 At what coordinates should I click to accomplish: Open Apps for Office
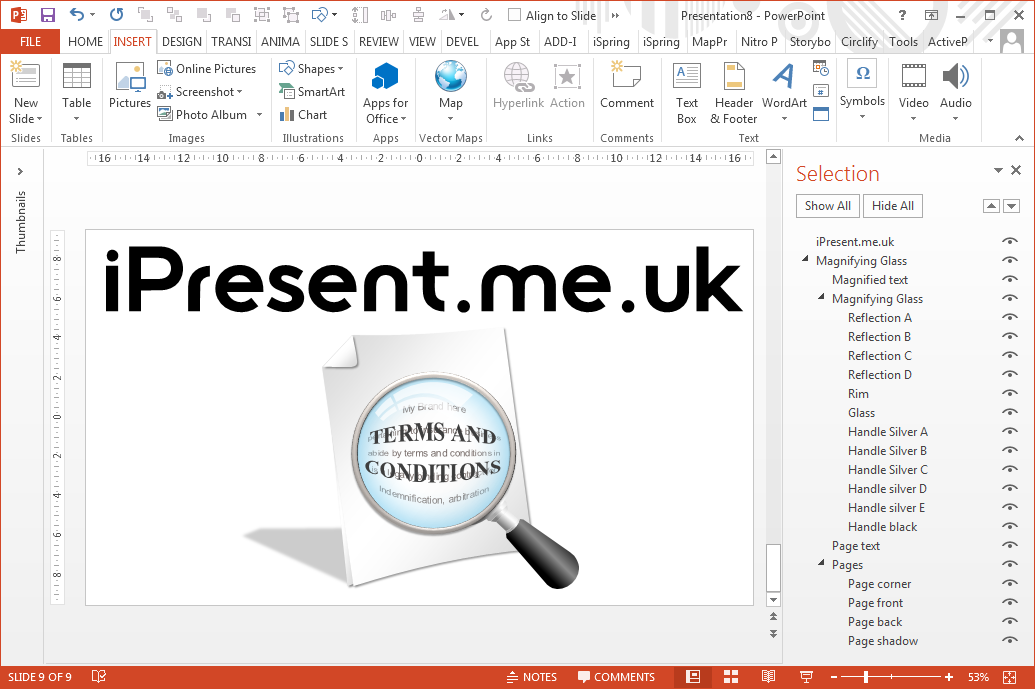385,92
